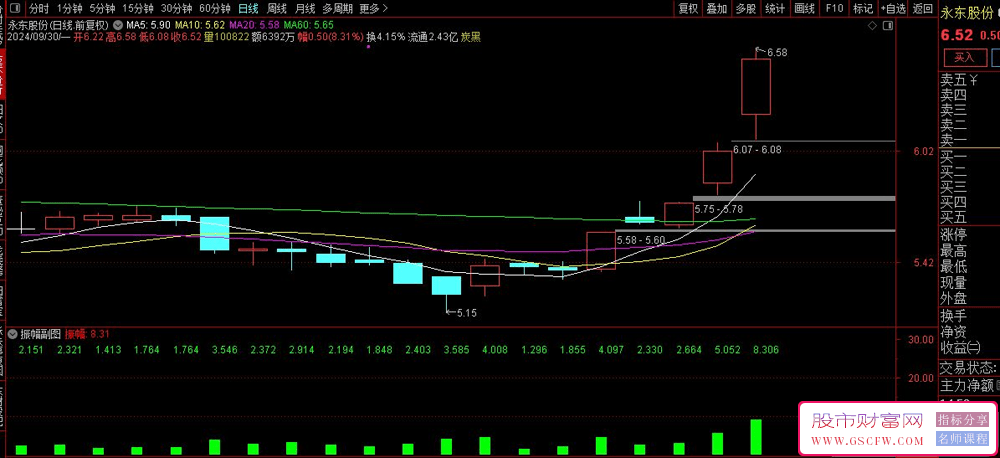Click the 买入 buy button
Viewport: 1000px width, 458px height.
pyautogui.click(x=964, y=57)
